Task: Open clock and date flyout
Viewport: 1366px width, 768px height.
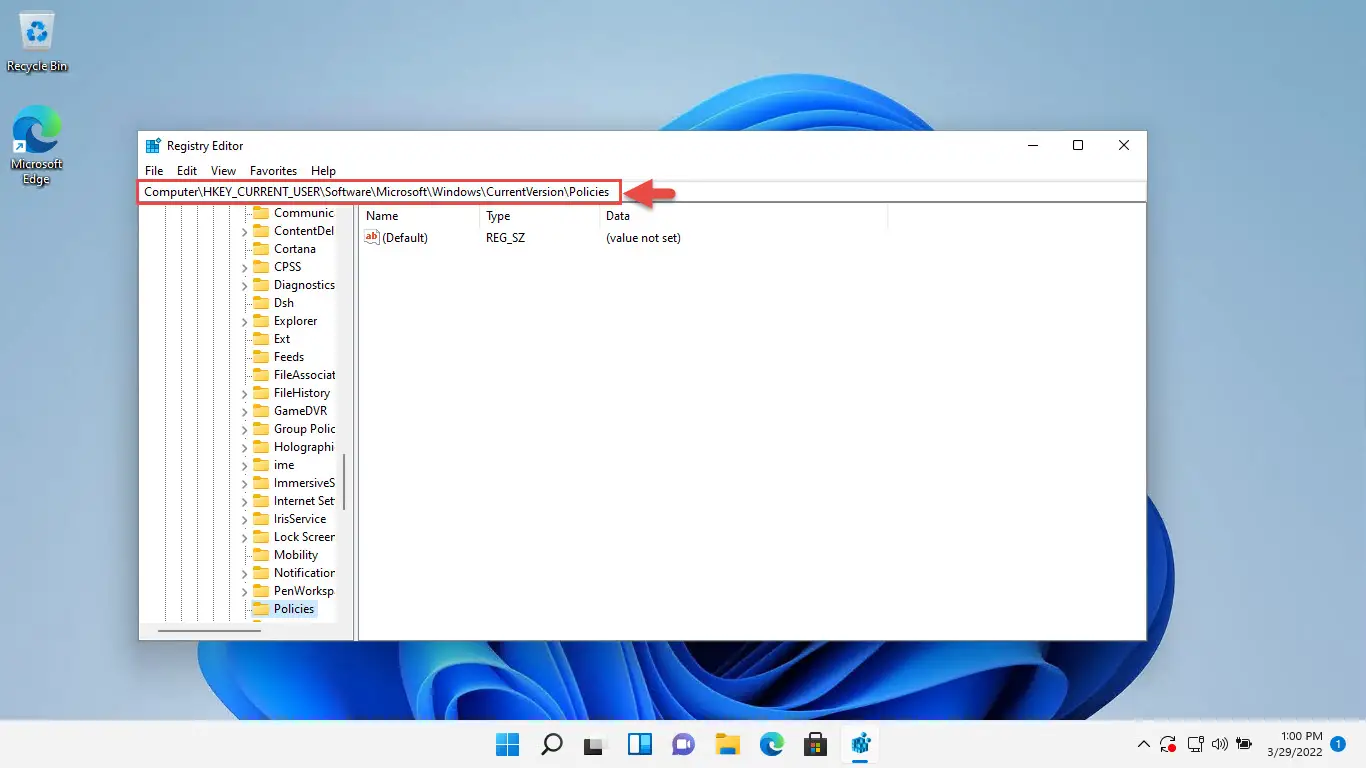Action: [x=1294, y=744]
